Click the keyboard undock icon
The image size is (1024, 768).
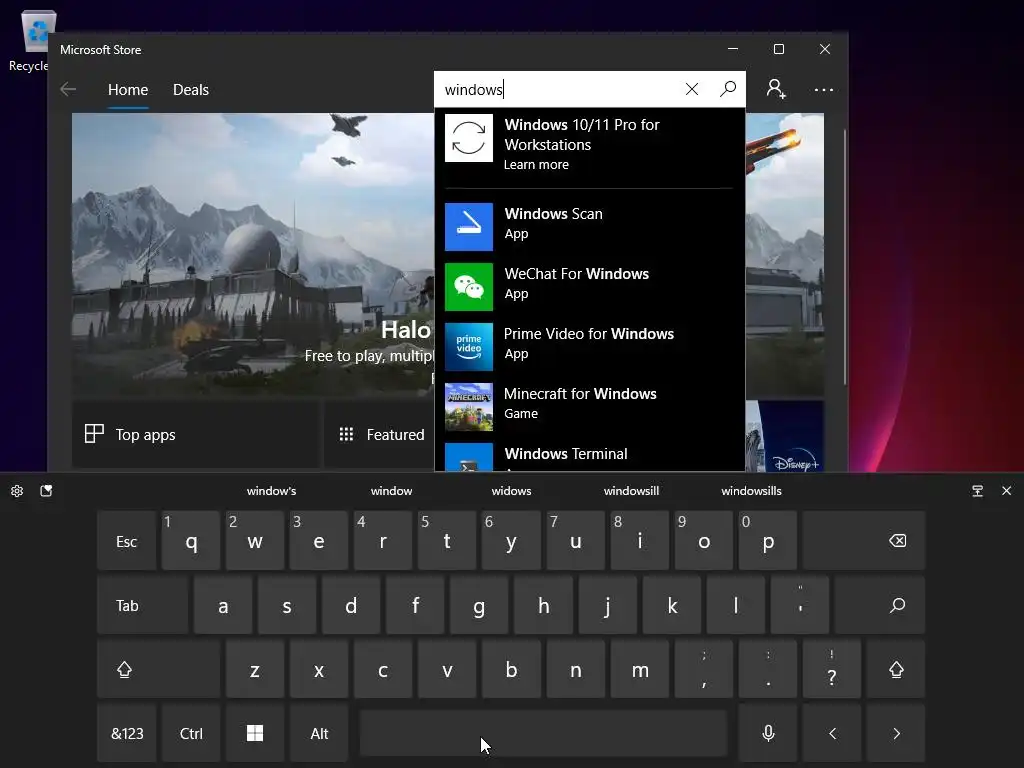[978, 491]
